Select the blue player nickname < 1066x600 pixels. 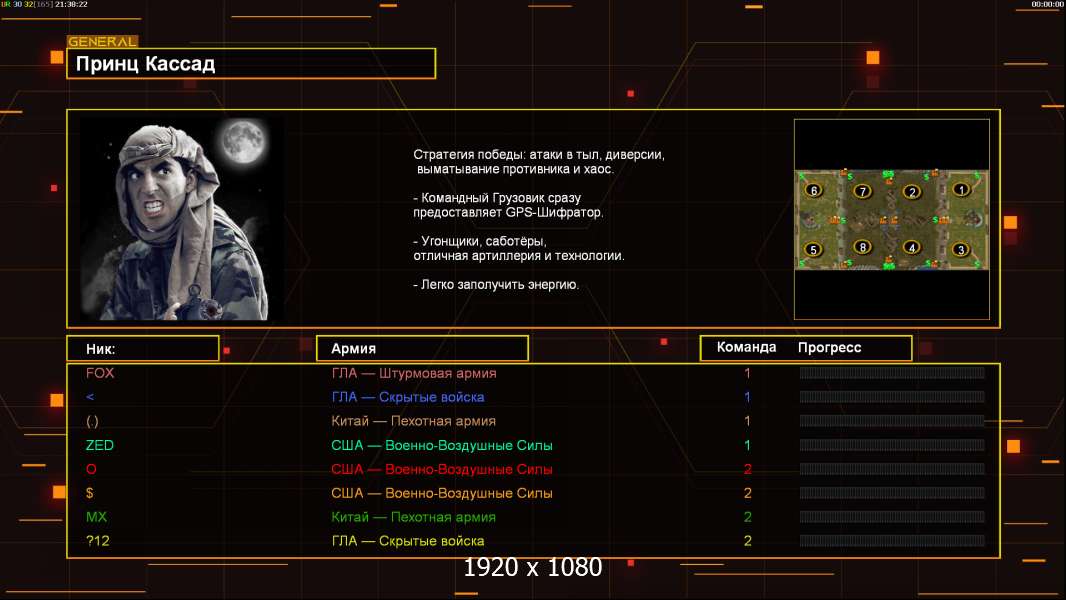[x=90, y=397]
